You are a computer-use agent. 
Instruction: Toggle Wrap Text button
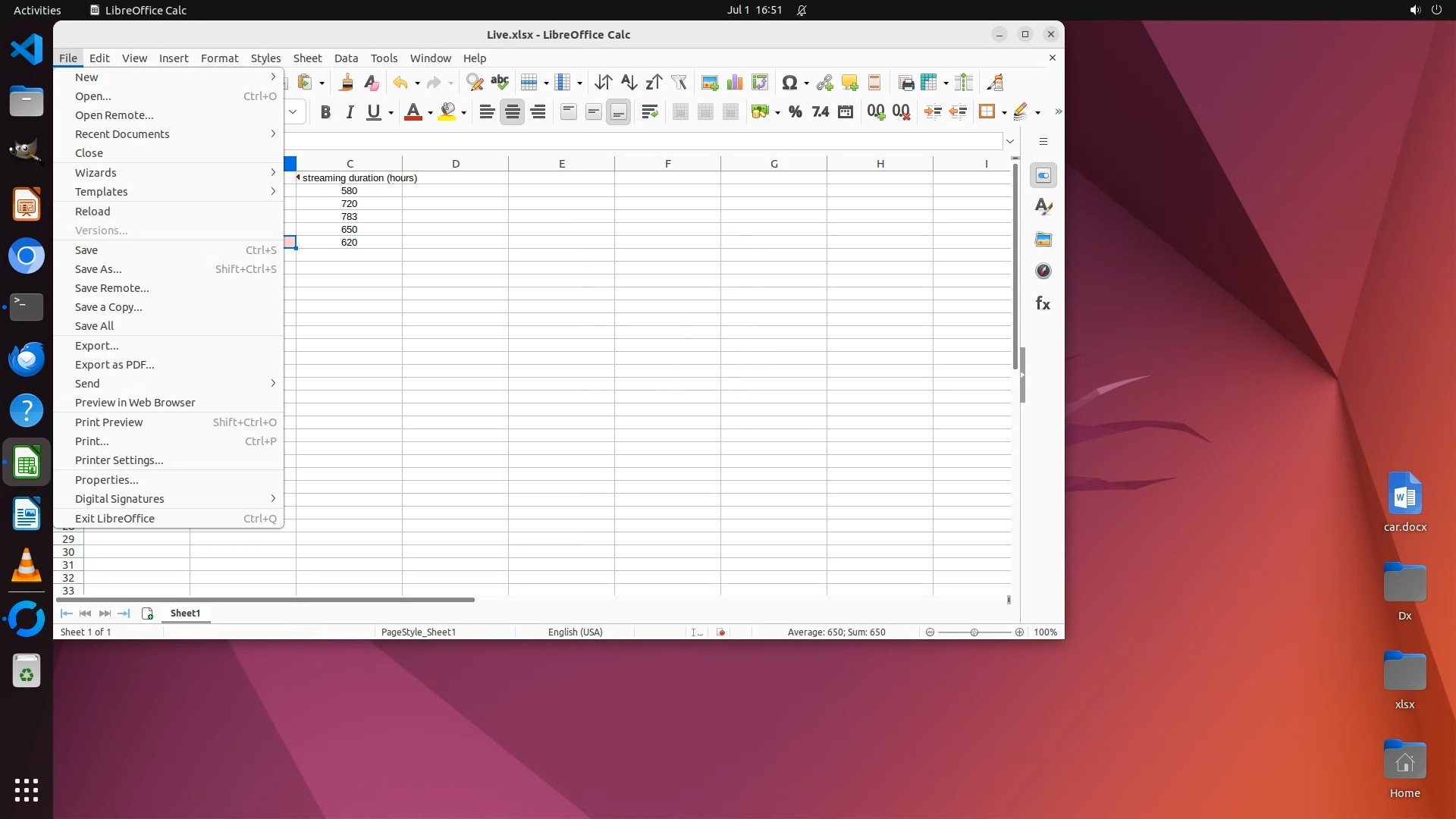tap(649, 112)
